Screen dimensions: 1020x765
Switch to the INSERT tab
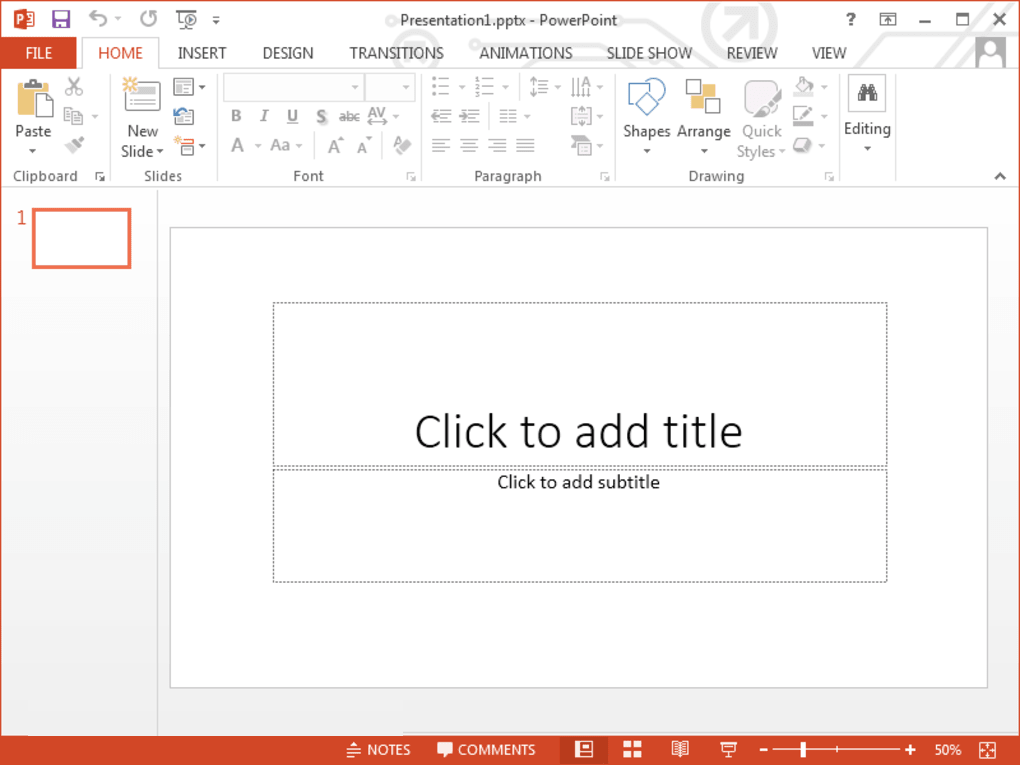tap(202, 53)
